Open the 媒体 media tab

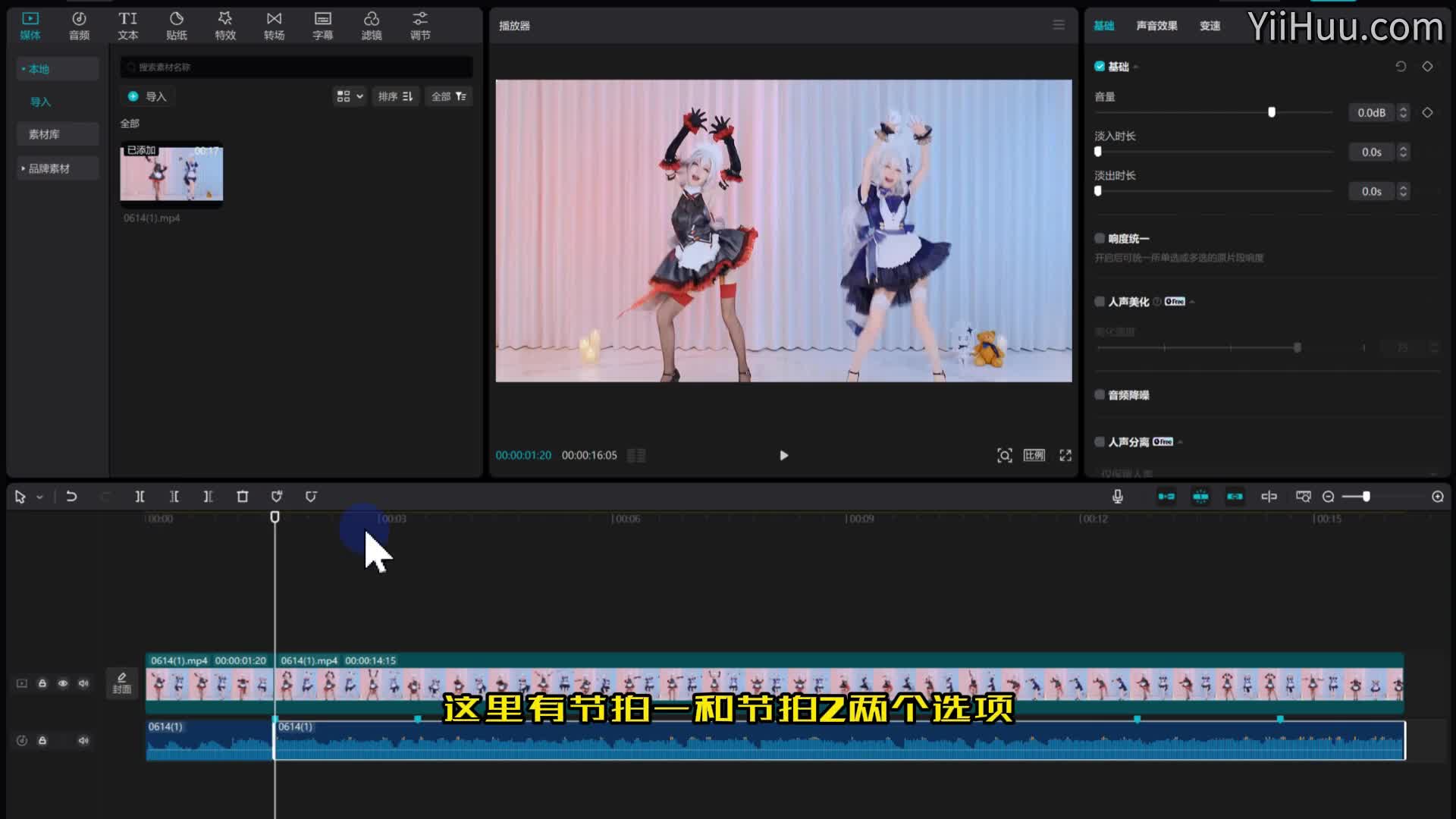(x=30, y=26)
